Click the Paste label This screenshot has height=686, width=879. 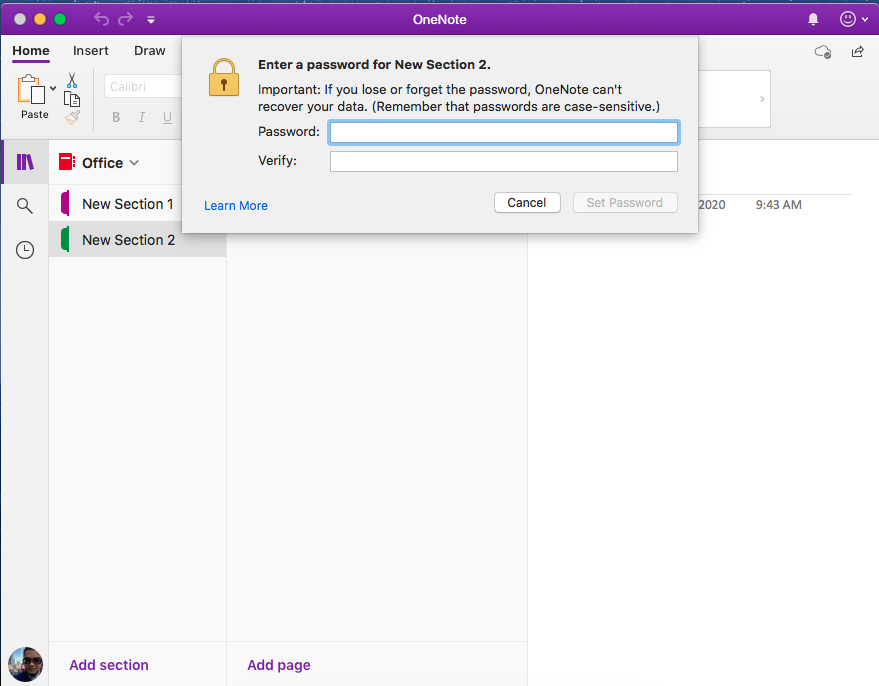click(x=35, y=114)
